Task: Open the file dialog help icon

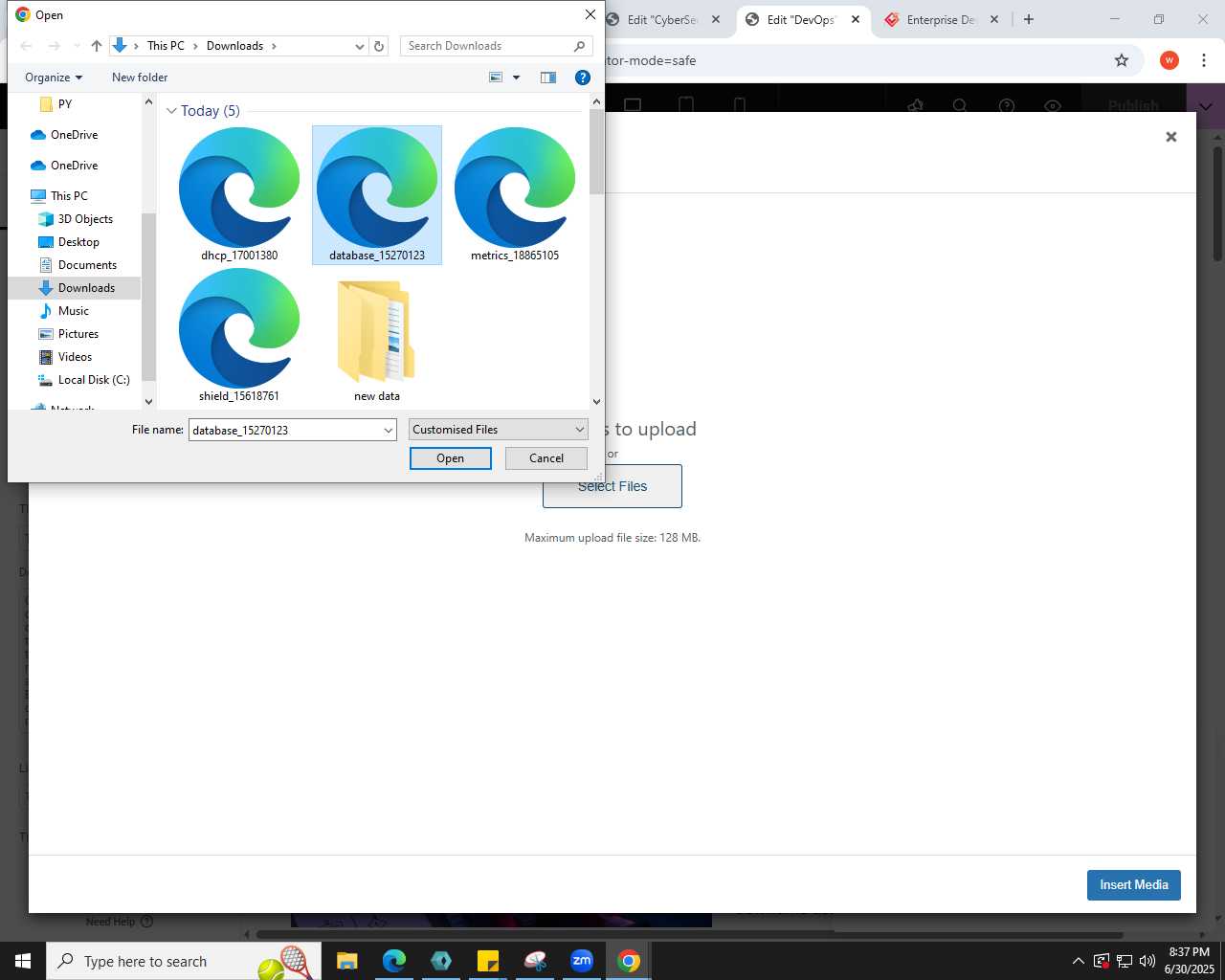Action: pyautogui.click(x=582, y=78)
